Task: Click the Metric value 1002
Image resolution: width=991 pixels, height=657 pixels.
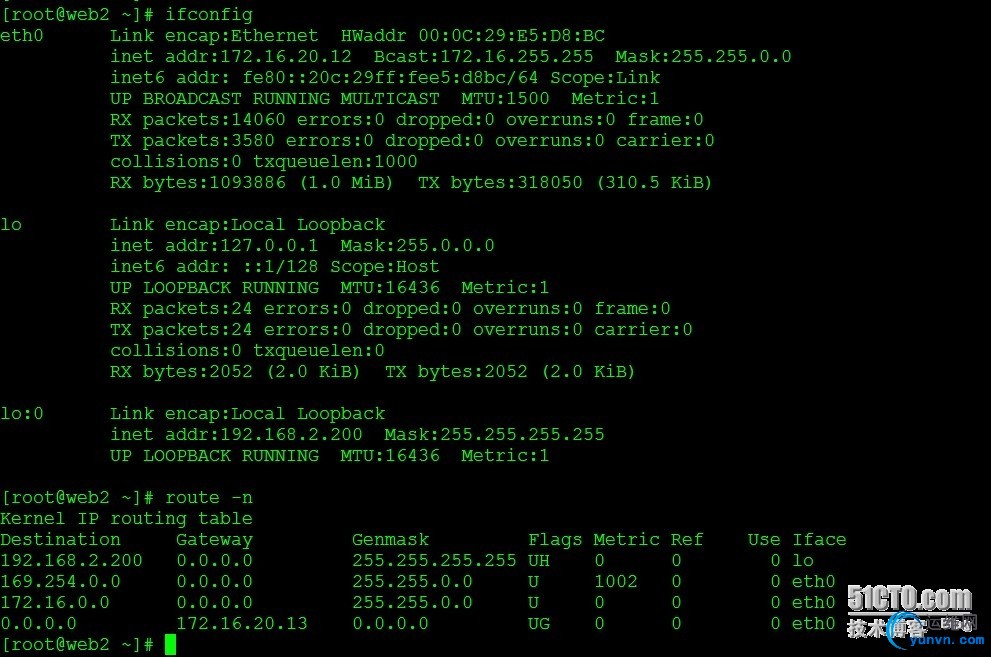Action: [x=616, y=581]
